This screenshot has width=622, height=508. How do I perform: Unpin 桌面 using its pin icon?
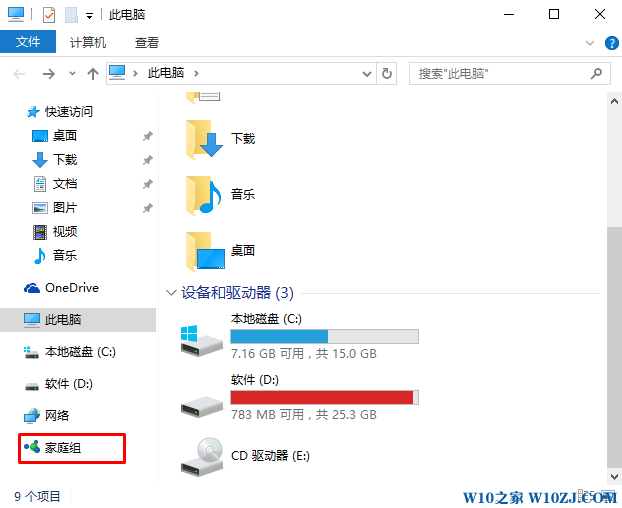pyautogui.click(x=148, y=136)
